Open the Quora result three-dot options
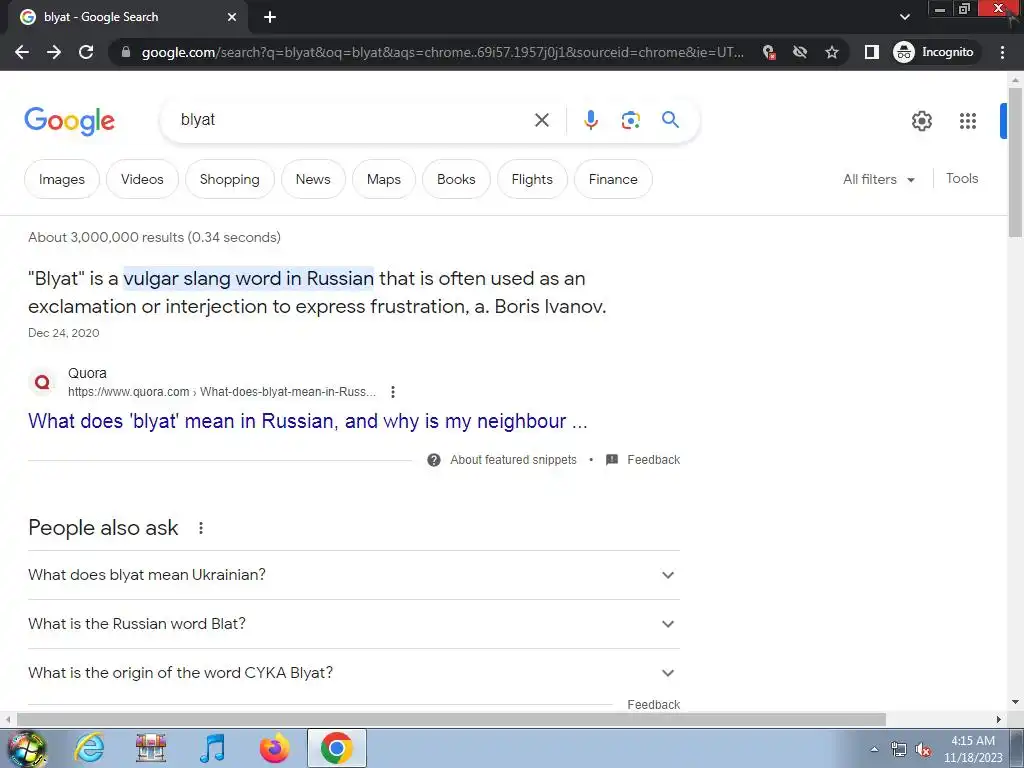This screenshot has width=1024, height=768. pyautogui.click(x=392, y=392)
